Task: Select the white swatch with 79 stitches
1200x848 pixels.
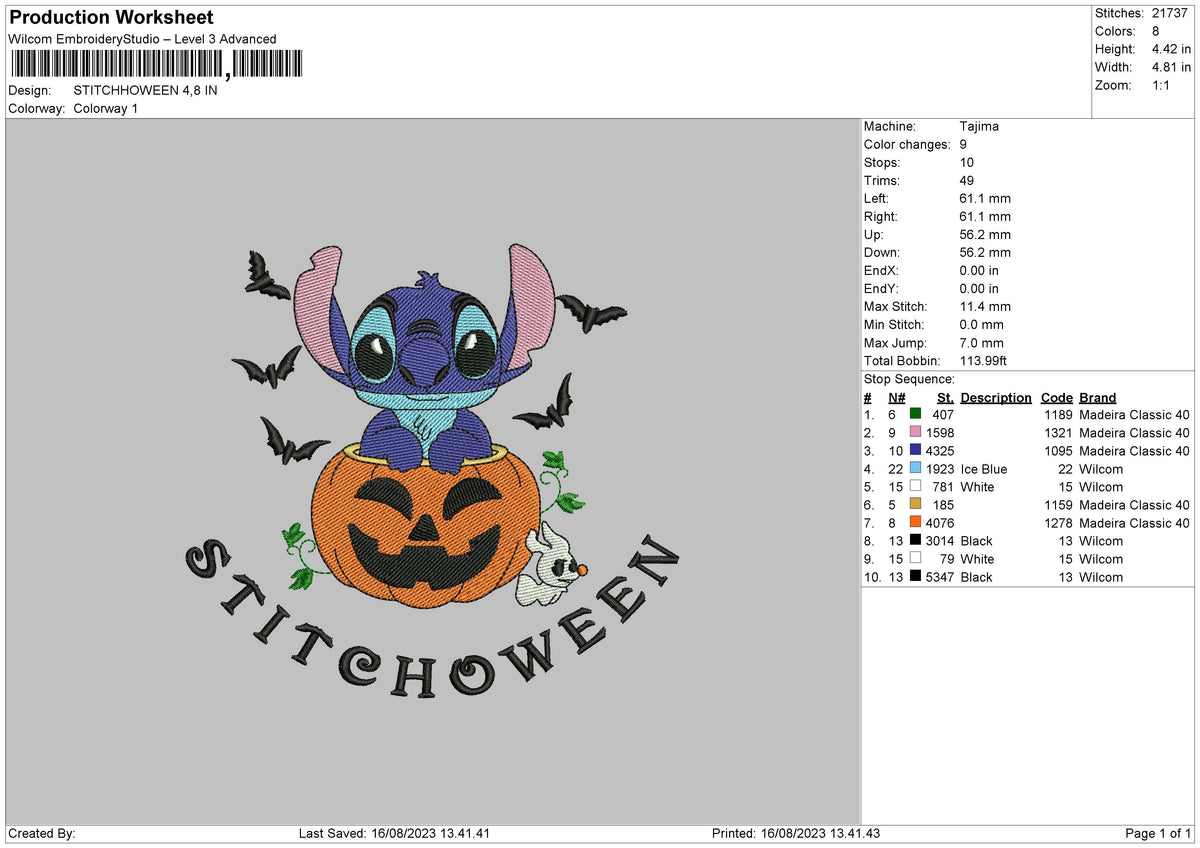Action: tap(915, 558)
